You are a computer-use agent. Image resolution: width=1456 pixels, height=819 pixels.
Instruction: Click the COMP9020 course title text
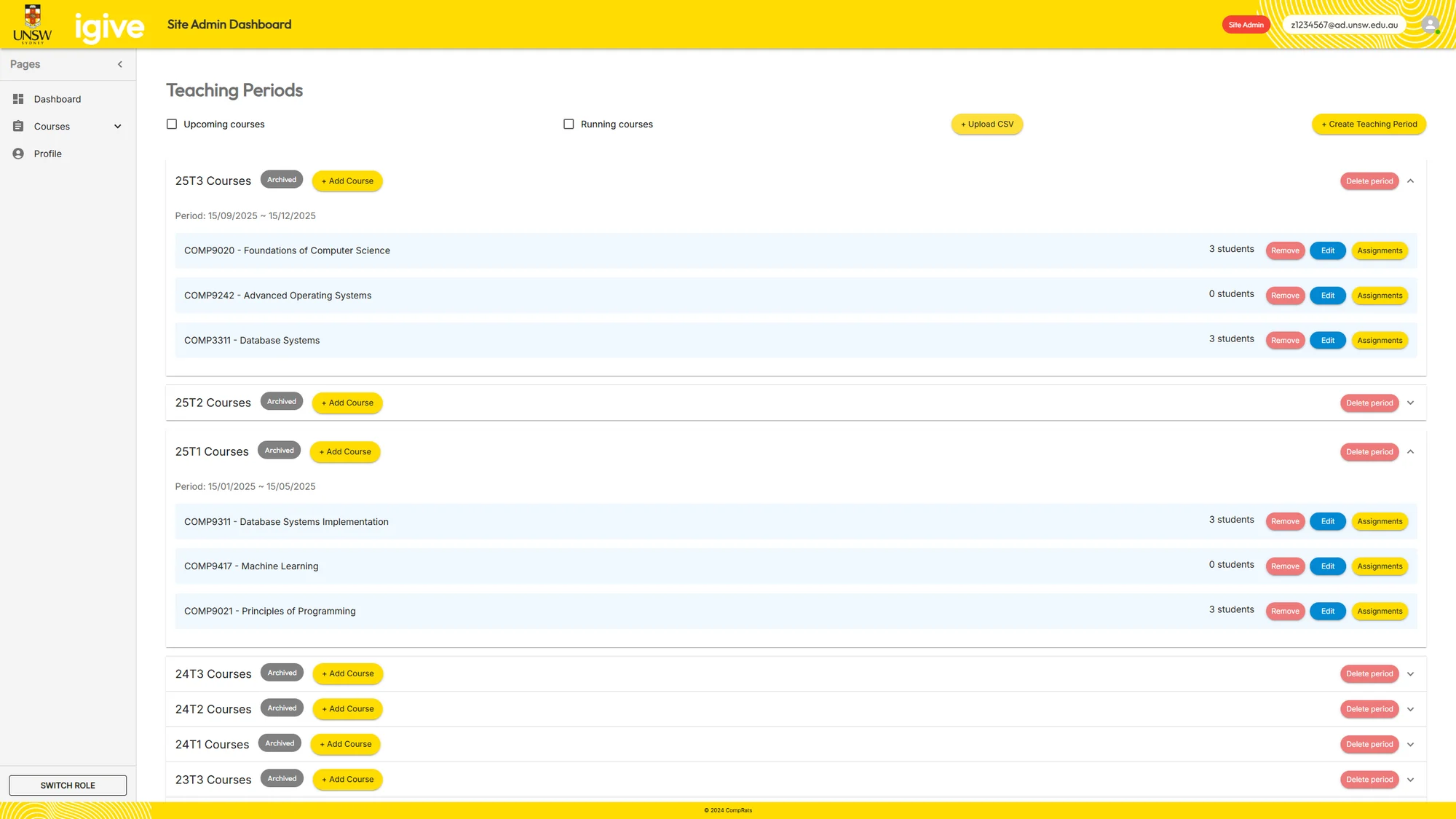(287, 250)
